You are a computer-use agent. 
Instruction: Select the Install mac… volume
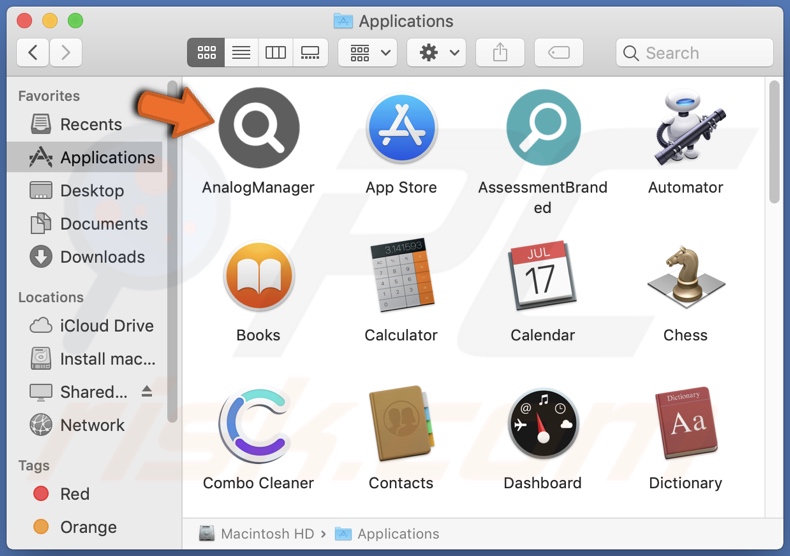click(x=85, y=359)
